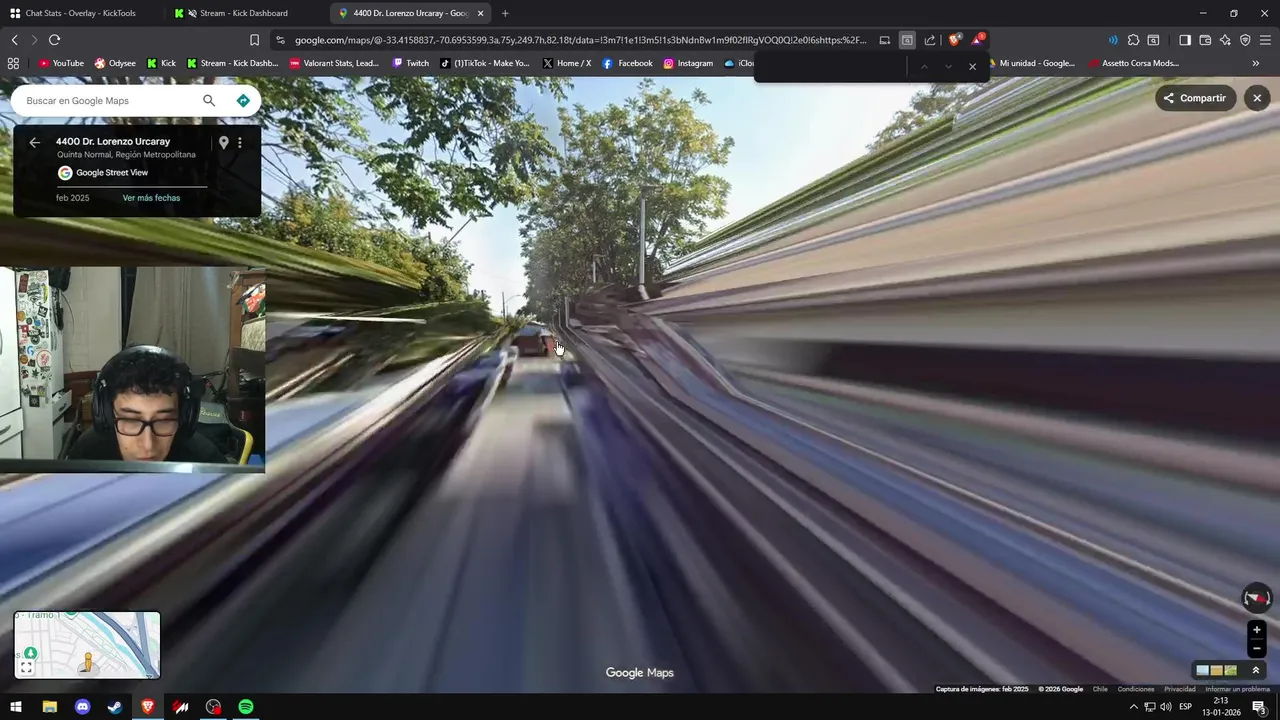
Task: Zoom in with the plus button
Action: point(1257,630)
